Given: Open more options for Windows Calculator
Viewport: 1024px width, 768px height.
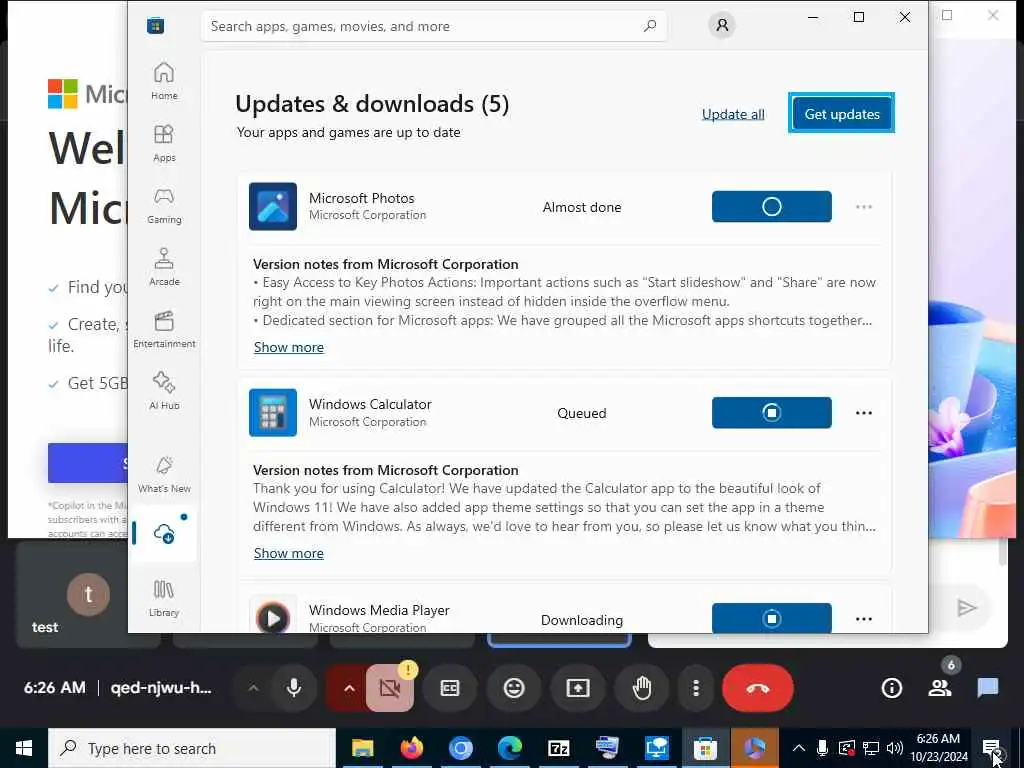Looking at the screenshot, I should pos(863,413).
